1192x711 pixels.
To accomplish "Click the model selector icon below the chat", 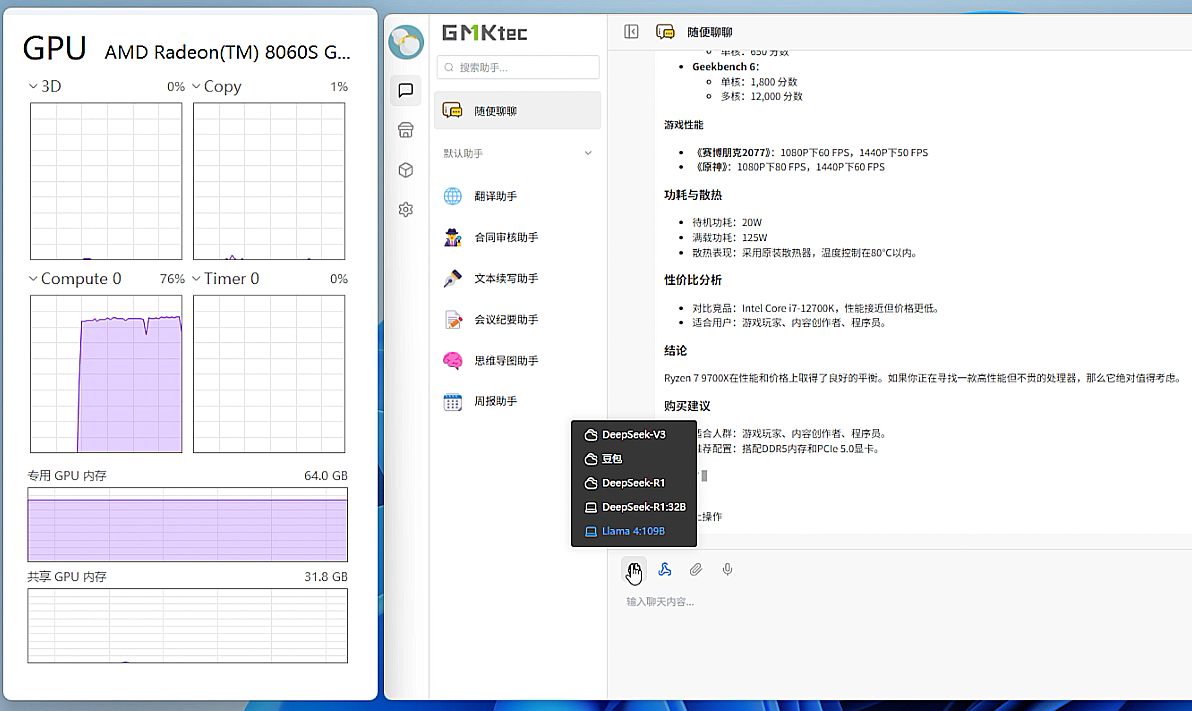I will [633, 570].
